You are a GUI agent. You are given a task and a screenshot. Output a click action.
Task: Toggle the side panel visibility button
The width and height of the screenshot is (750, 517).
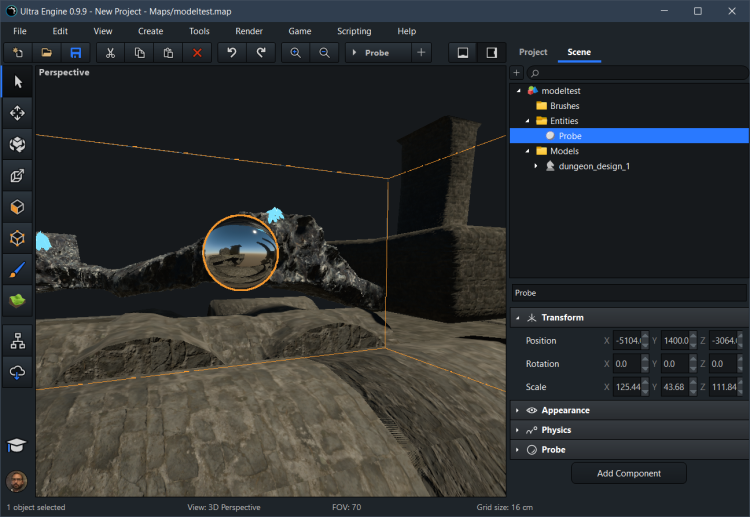coord(491,53)
